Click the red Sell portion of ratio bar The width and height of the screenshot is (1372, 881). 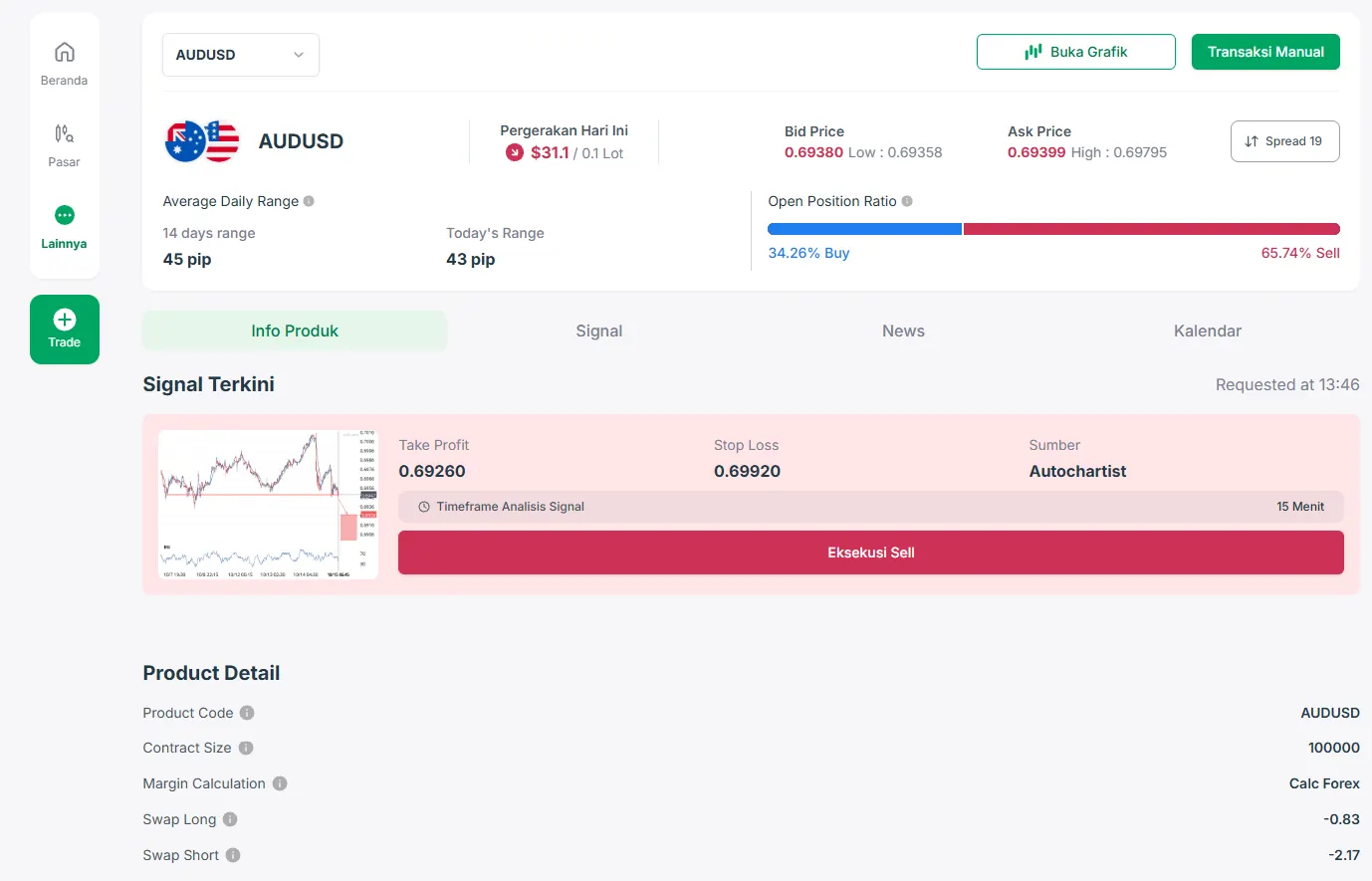(1152, 229)
